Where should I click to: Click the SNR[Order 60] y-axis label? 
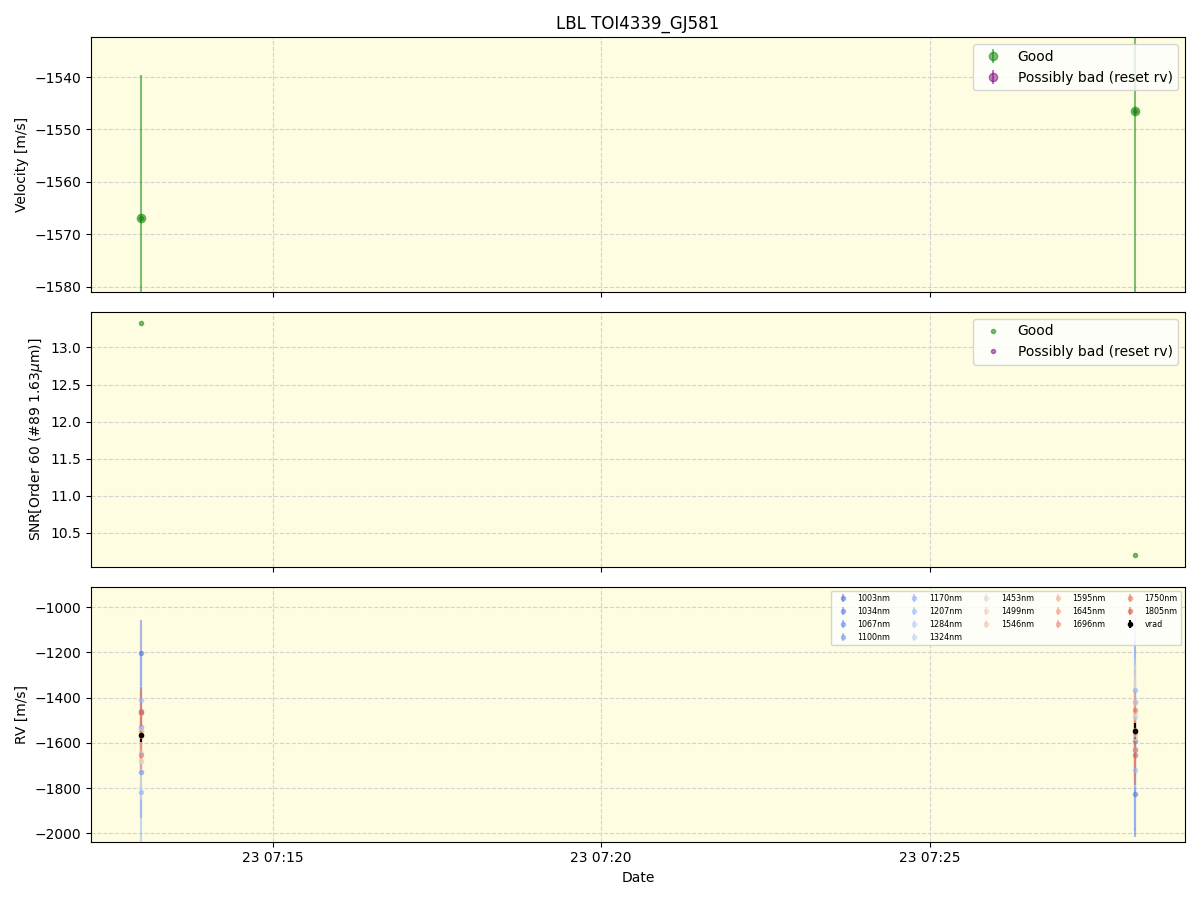pyautogui.click(x=35, y=439)
